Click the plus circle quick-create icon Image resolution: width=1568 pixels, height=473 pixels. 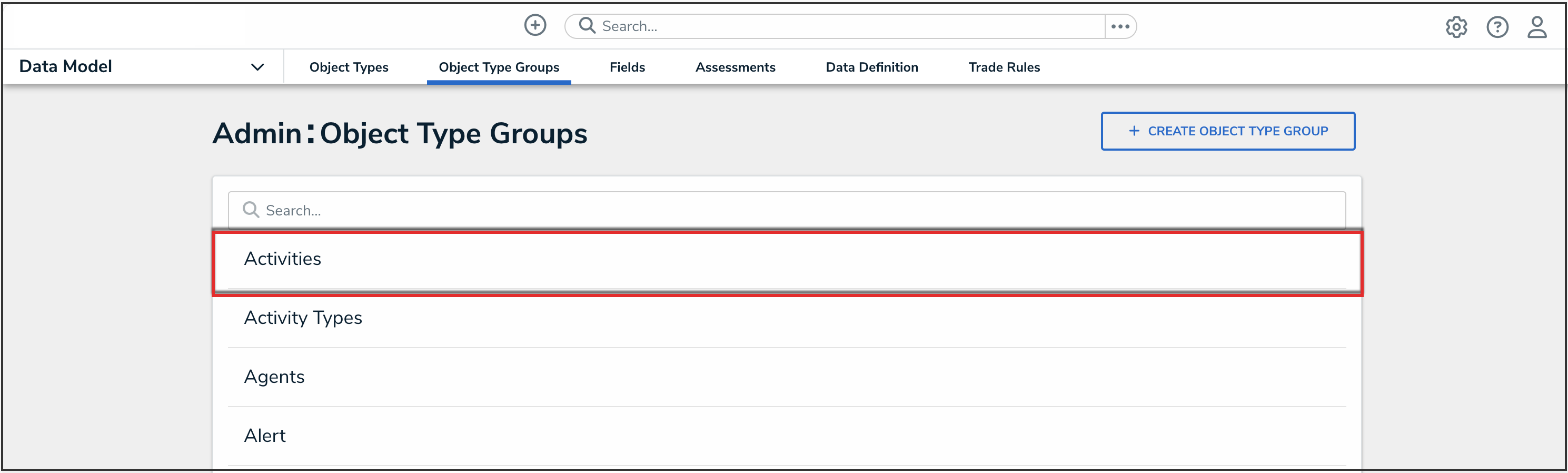click(535, 26)
